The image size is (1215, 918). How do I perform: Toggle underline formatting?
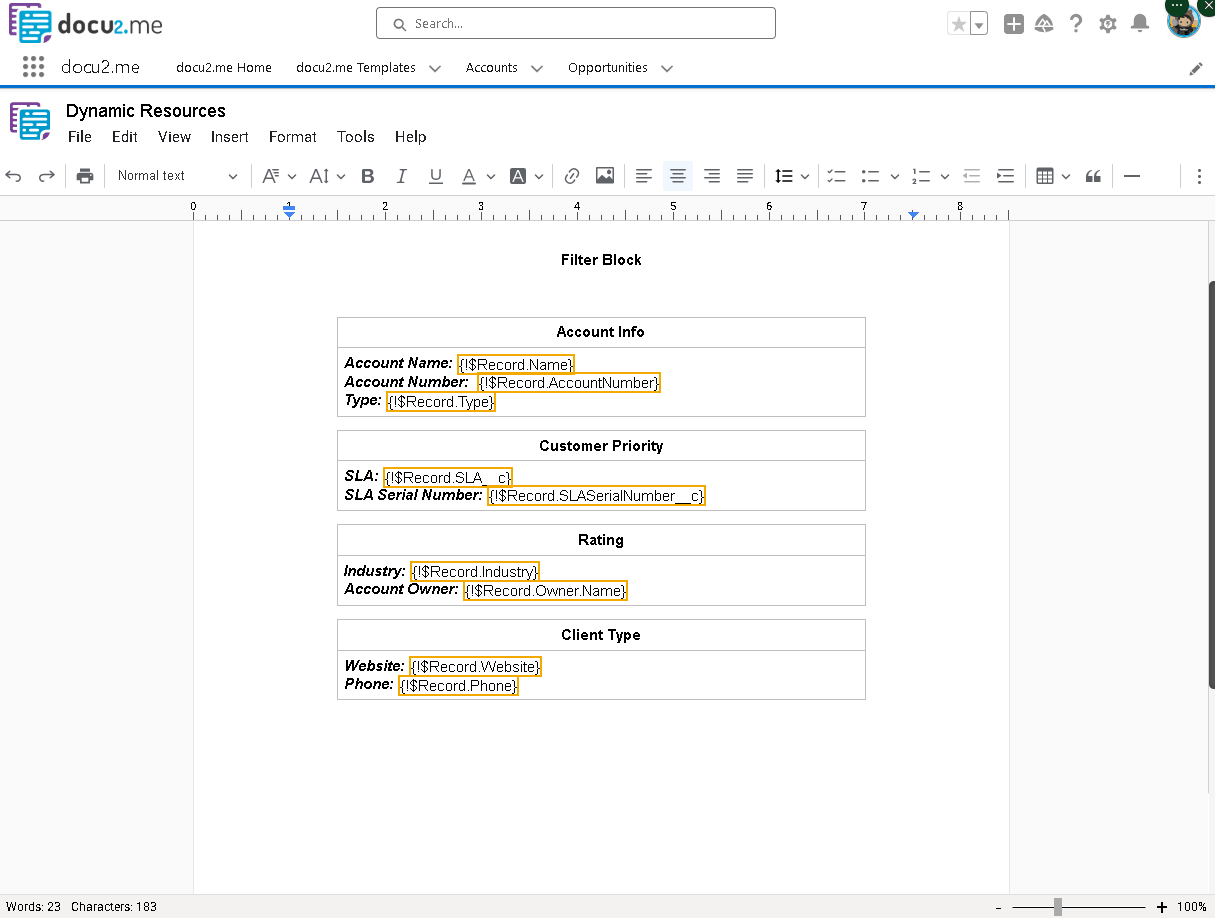tap(436, 176)
